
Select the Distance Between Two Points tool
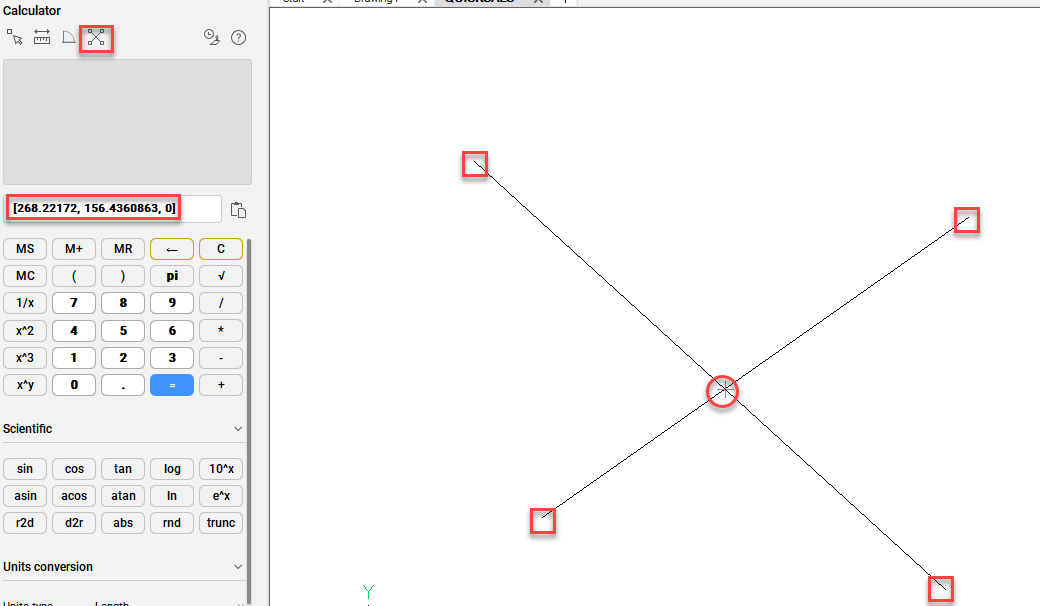42,38
